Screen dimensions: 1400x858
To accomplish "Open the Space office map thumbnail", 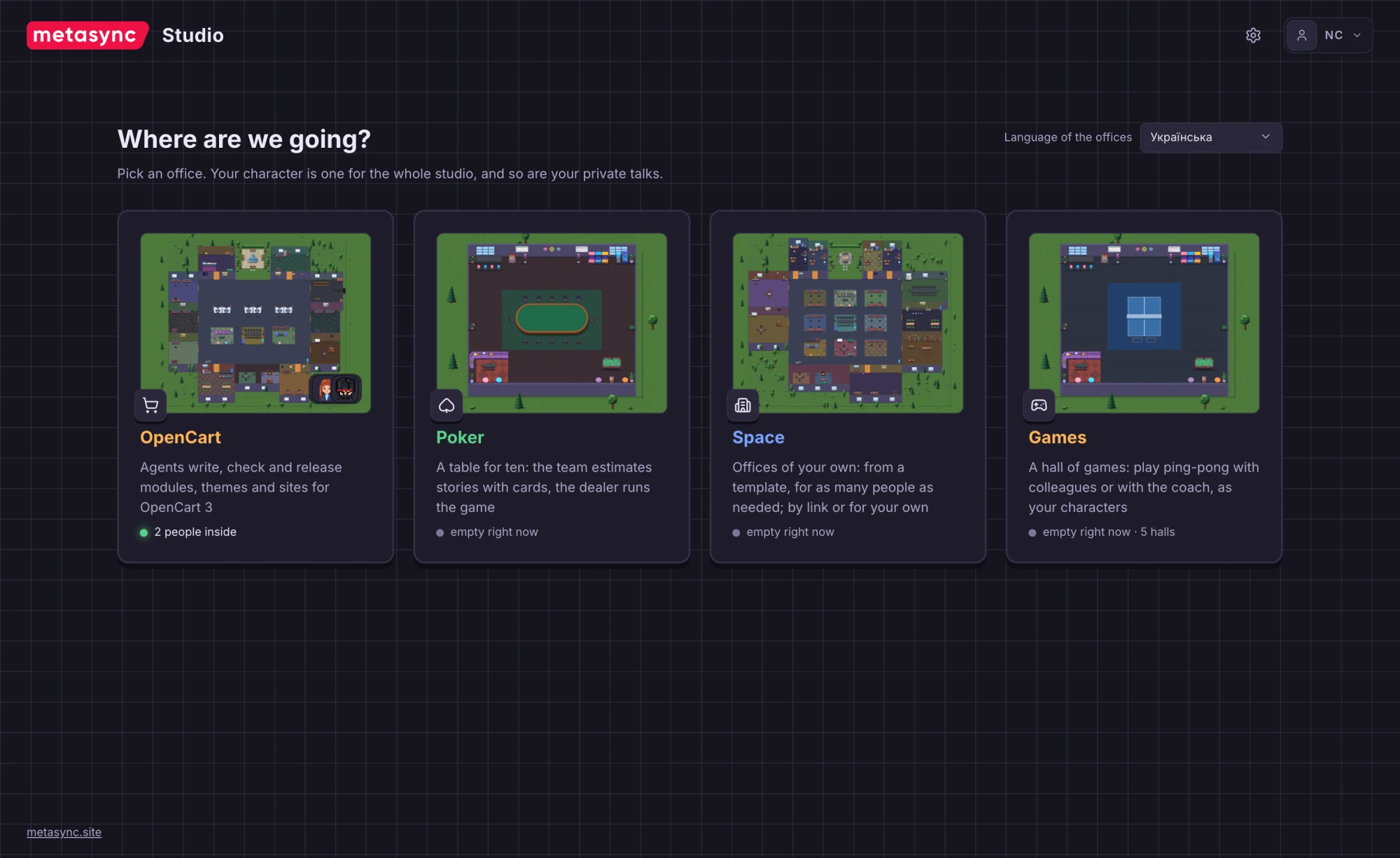I will [x=848, y=323].
